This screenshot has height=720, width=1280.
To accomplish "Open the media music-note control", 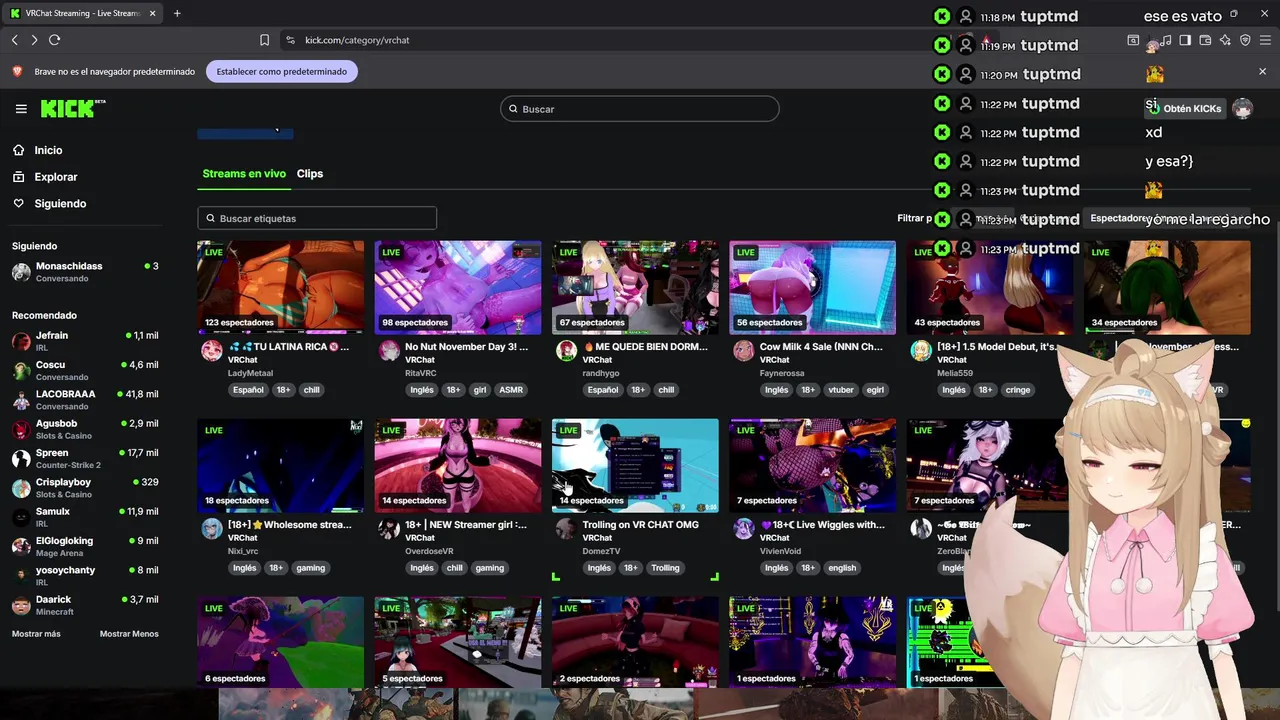I will [x=1166, y=40].
